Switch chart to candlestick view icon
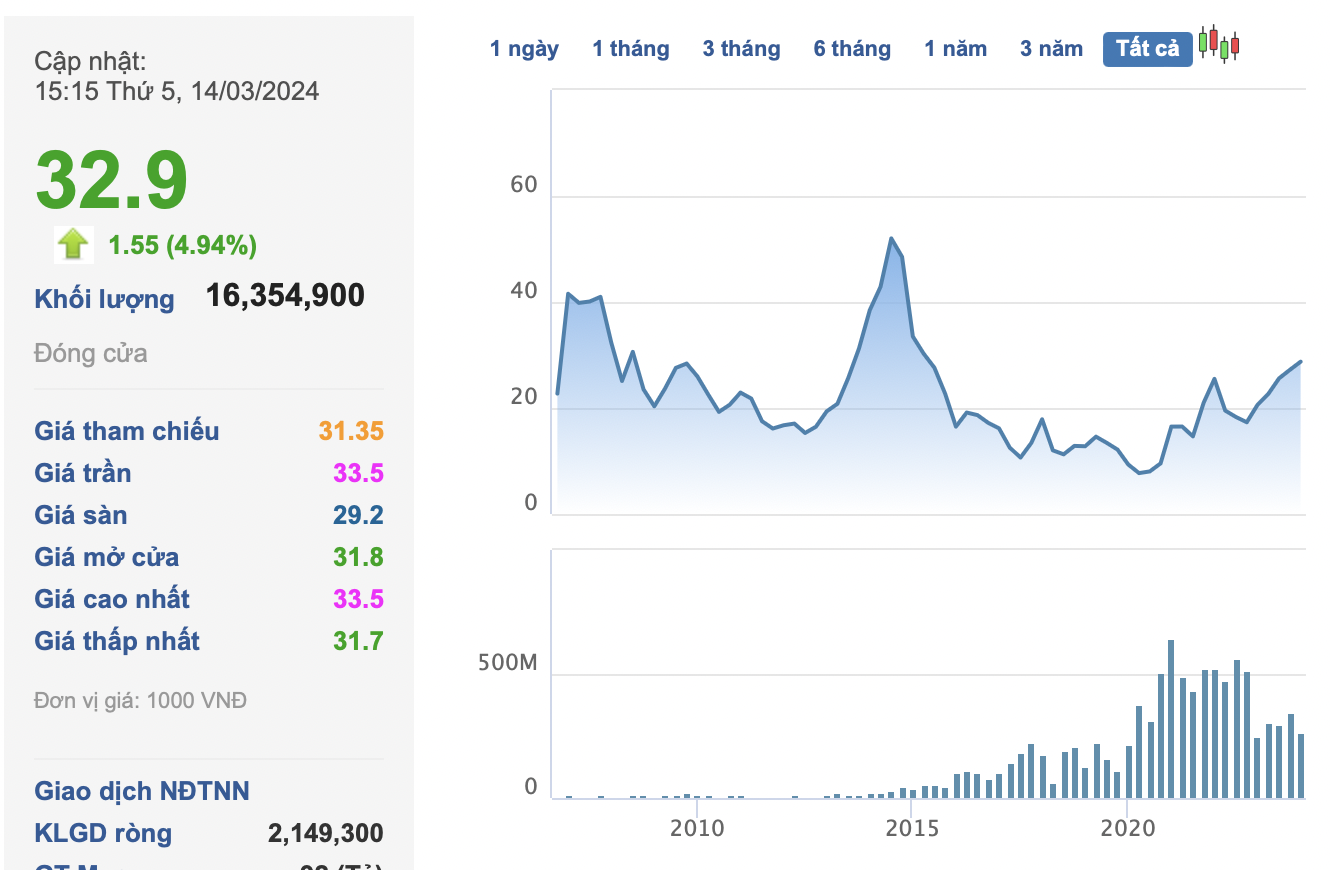 click(1219, 44)
